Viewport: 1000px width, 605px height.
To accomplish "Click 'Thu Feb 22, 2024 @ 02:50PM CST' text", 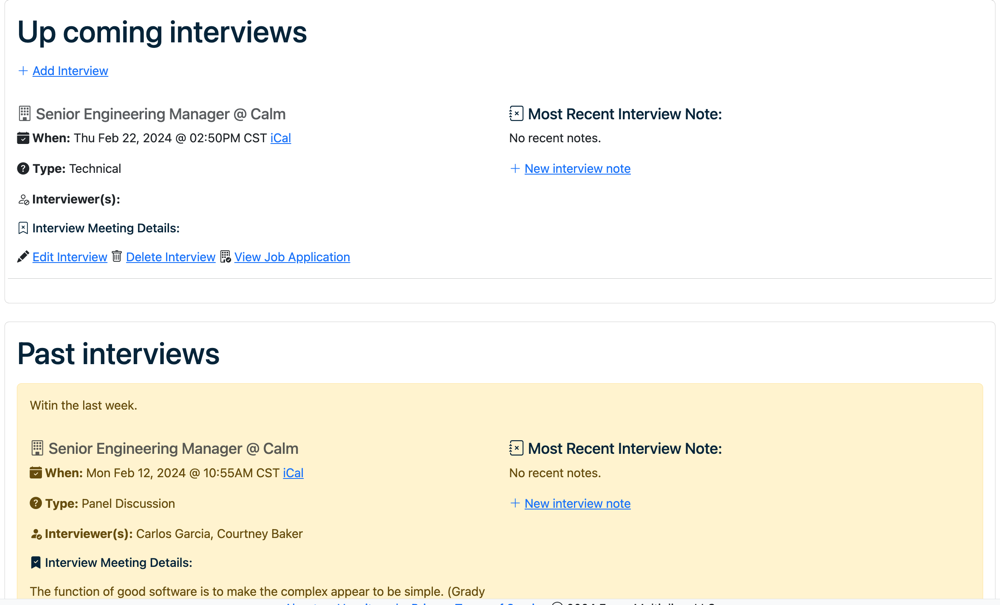I will pos(170,138).
